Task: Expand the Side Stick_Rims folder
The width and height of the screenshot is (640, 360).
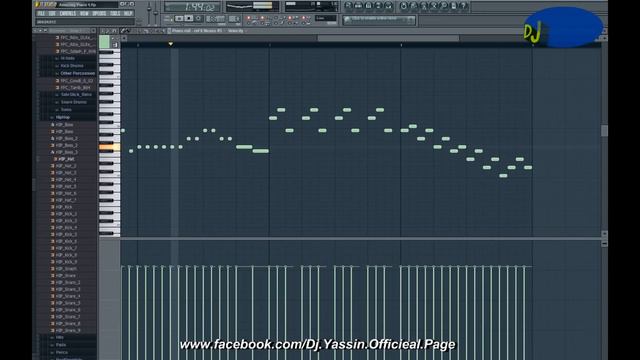Action: pos(76,95)
